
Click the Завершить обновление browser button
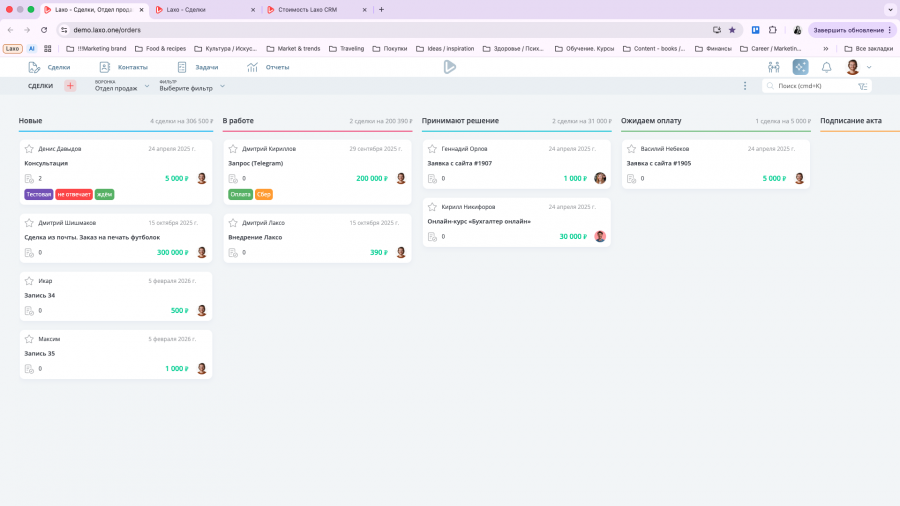click(851, 30)
